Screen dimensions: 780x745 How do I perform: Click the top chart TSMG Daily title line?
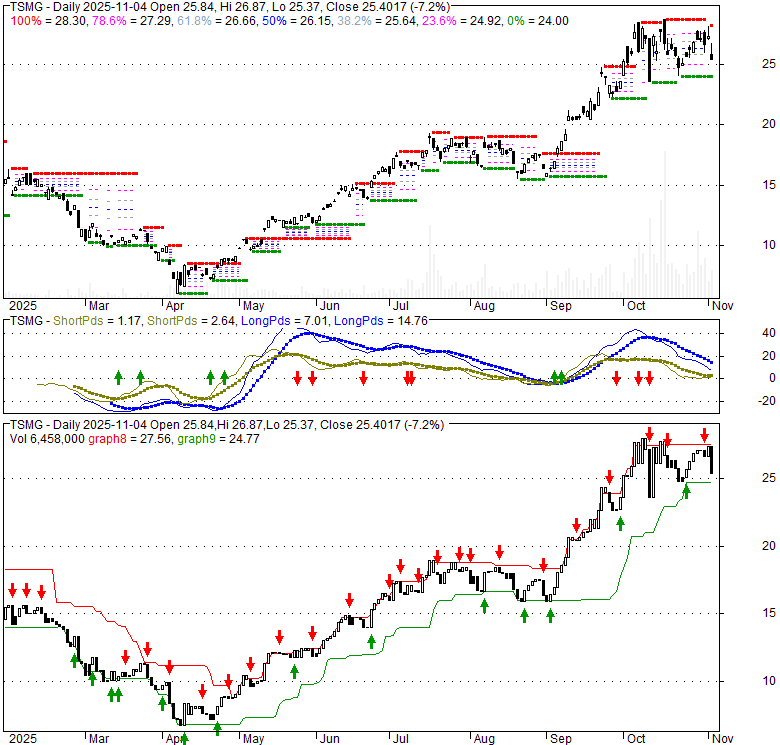coord(230,7)
